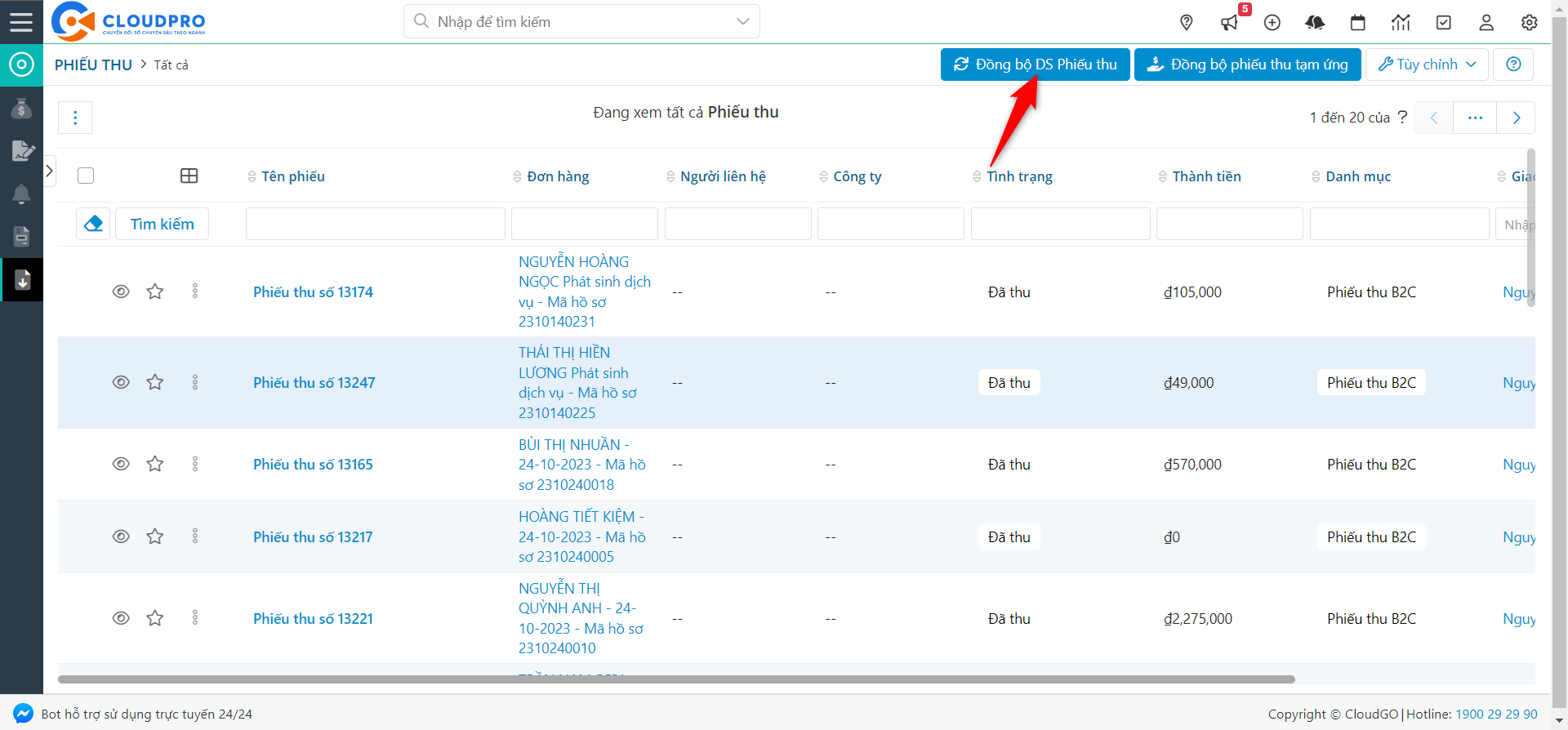Sort by Thành tiền column
The width and height of the screenshot is (1568, 730).
point(1200,176)
